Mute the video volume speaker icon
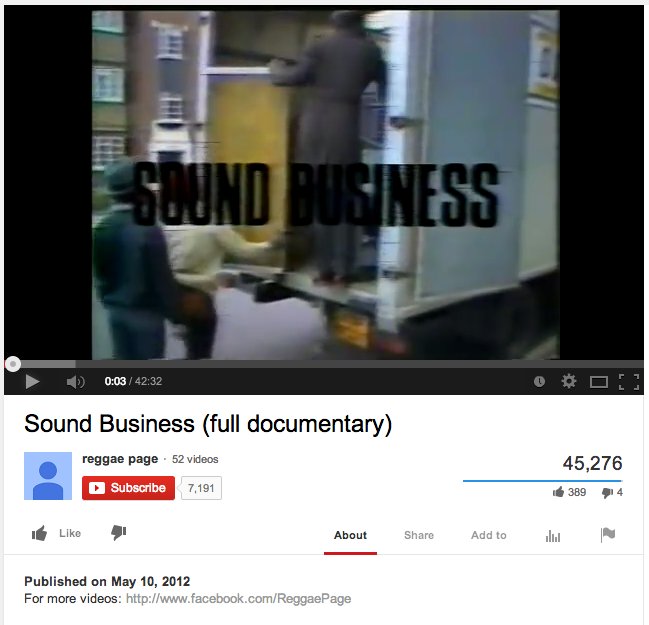649x625 pixels. click(75, 381)
